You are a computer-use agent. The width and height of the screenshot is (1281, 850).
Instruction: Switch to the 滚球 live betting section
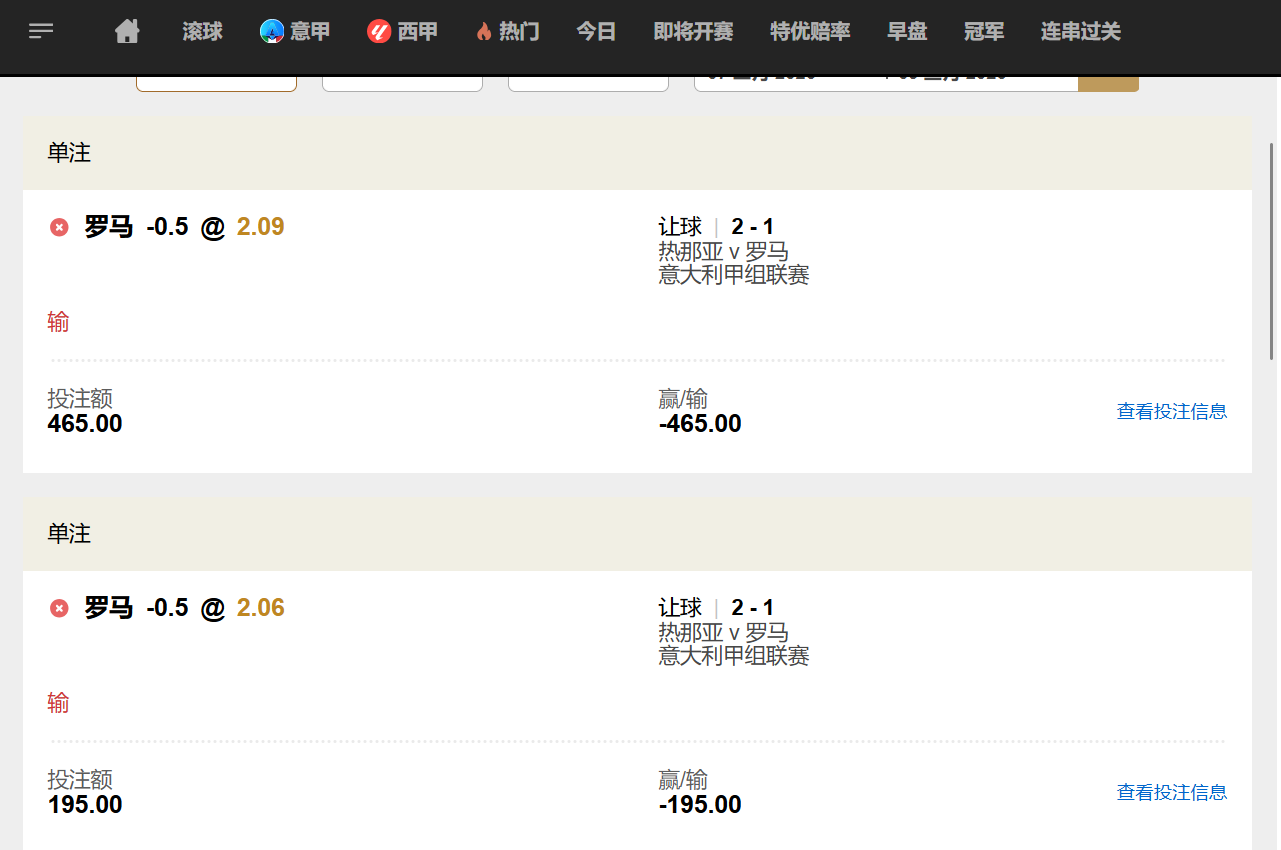click(x=202, y=31)
